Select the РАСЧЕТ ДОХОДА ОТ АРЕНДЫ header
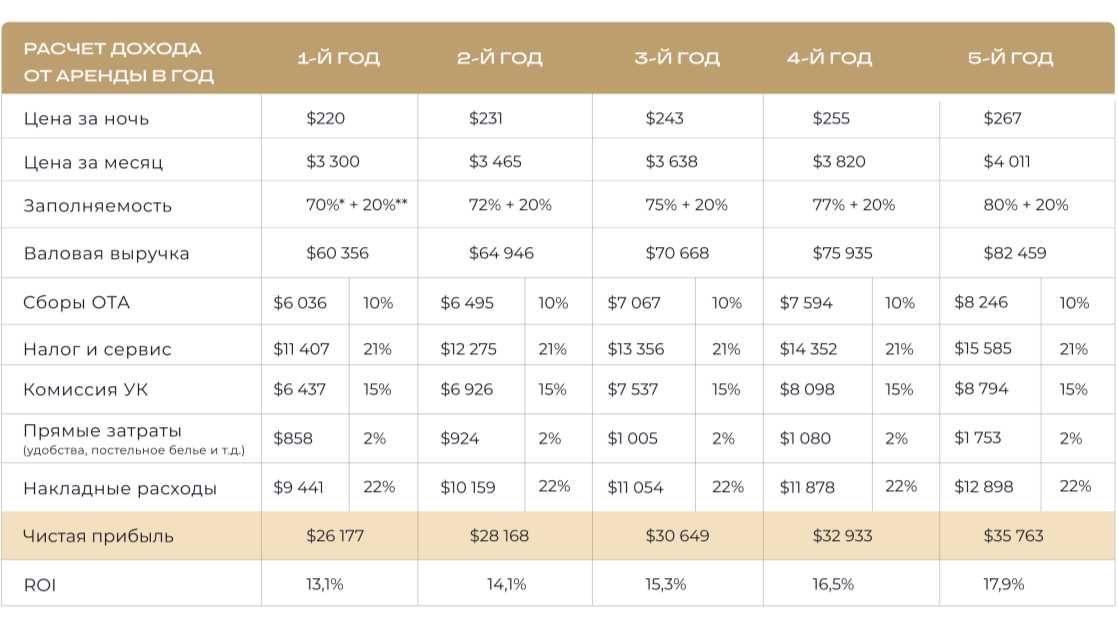The image size is (1118, 623). click(118, 62)
